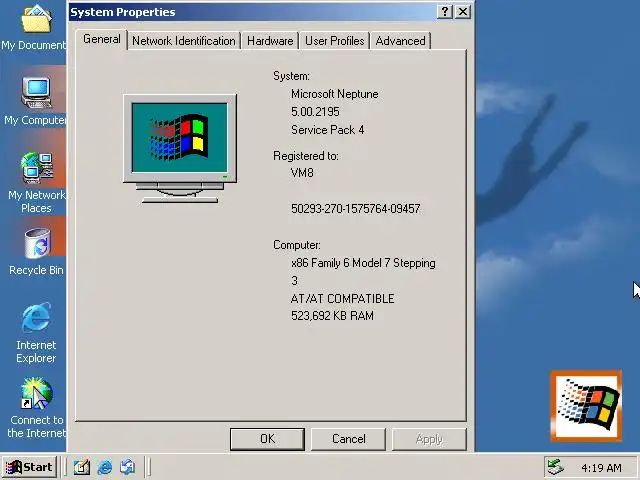640x480 pixels.
Task: Click the Windows monitor logo image
Action: (180, 148)
